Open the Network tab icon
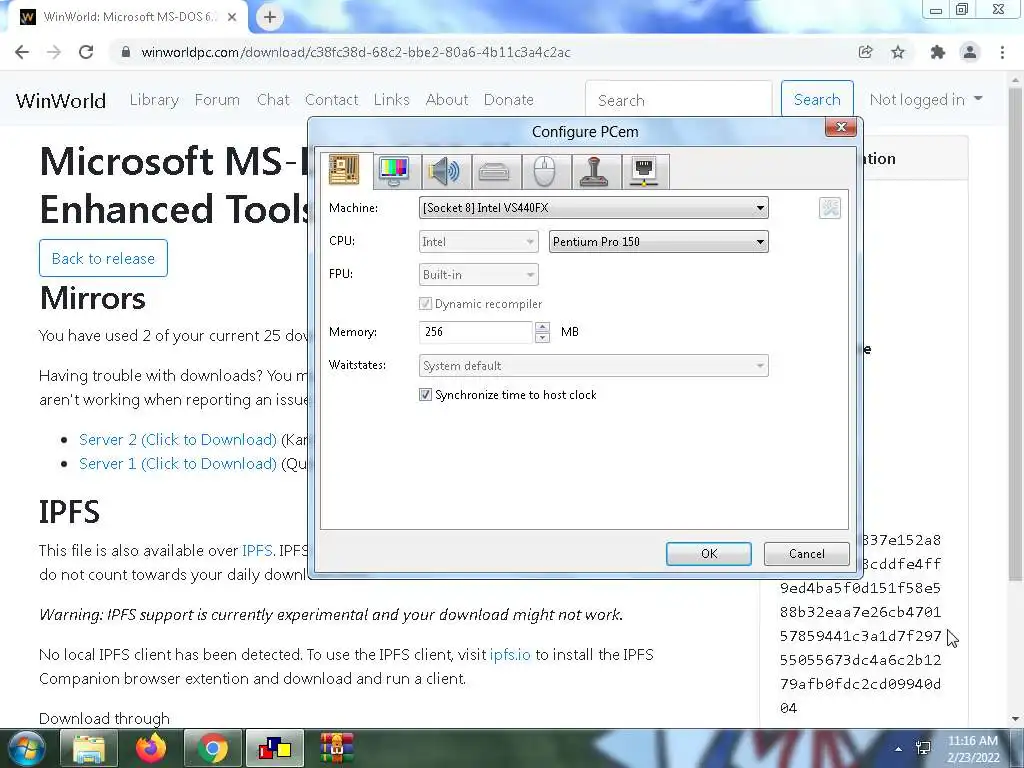Viewport: 1024px width, 768px height. click(x=645, y=172)
